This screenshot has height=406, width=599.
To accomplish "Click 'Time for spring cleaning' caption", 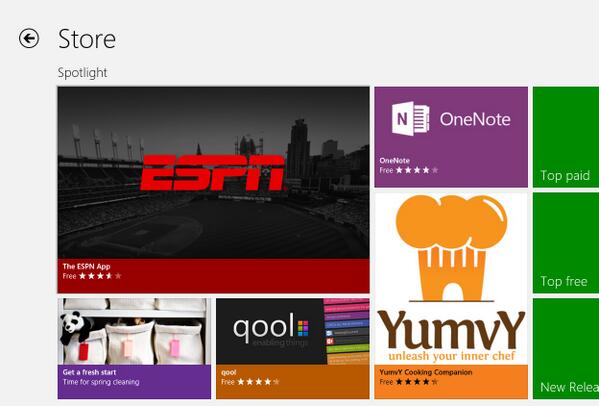I will 101,382.
